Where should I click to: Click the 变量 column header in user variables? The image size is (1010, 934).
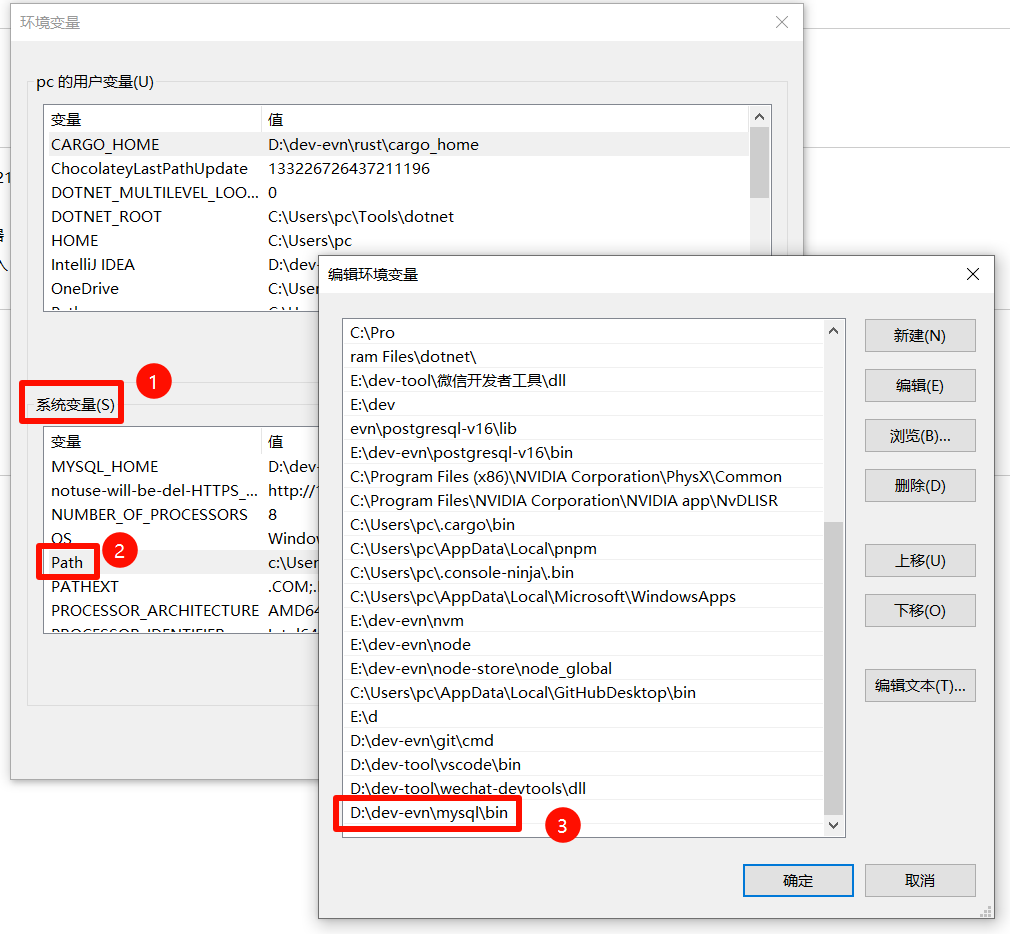coord(67,120)
